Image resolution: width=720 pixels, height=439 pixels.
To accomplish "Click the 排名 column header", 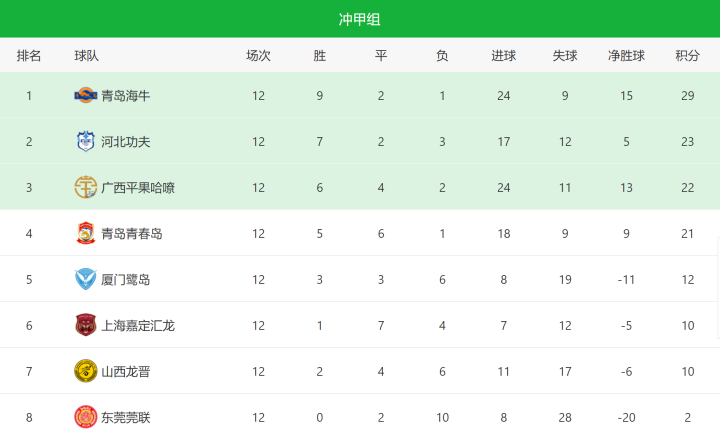I will pyautogui.click(x=29, y=56).
